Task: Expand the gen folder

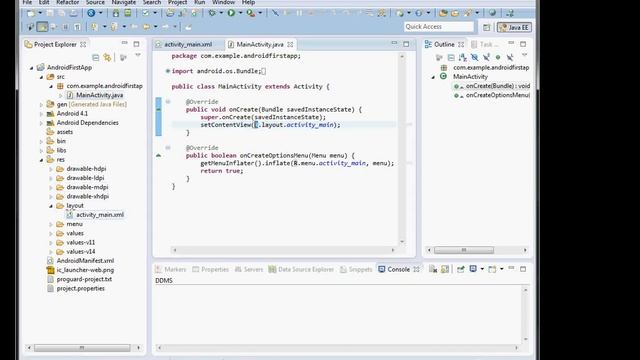Action: coord(41,104)
